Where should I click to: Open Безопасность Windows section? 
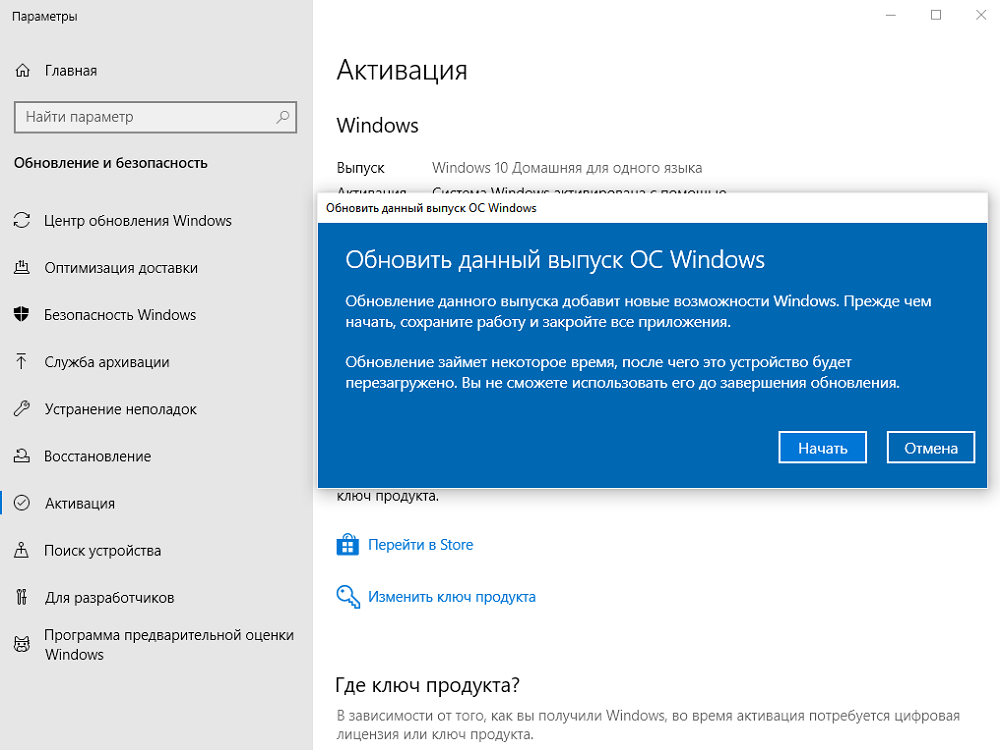pos(120,314)
